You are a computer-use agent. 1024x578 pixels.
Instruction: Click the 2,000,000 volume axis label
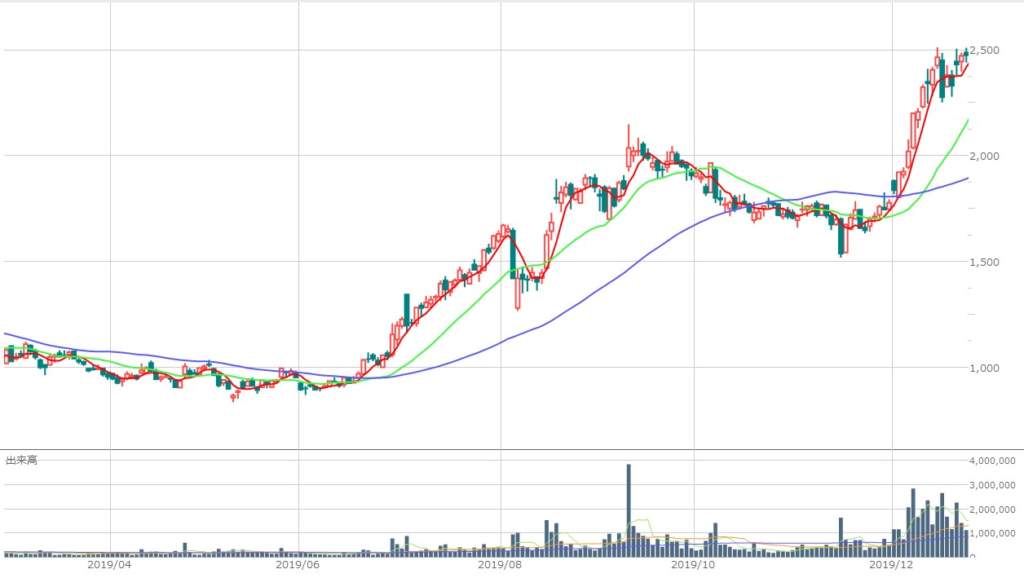(992, 509)
